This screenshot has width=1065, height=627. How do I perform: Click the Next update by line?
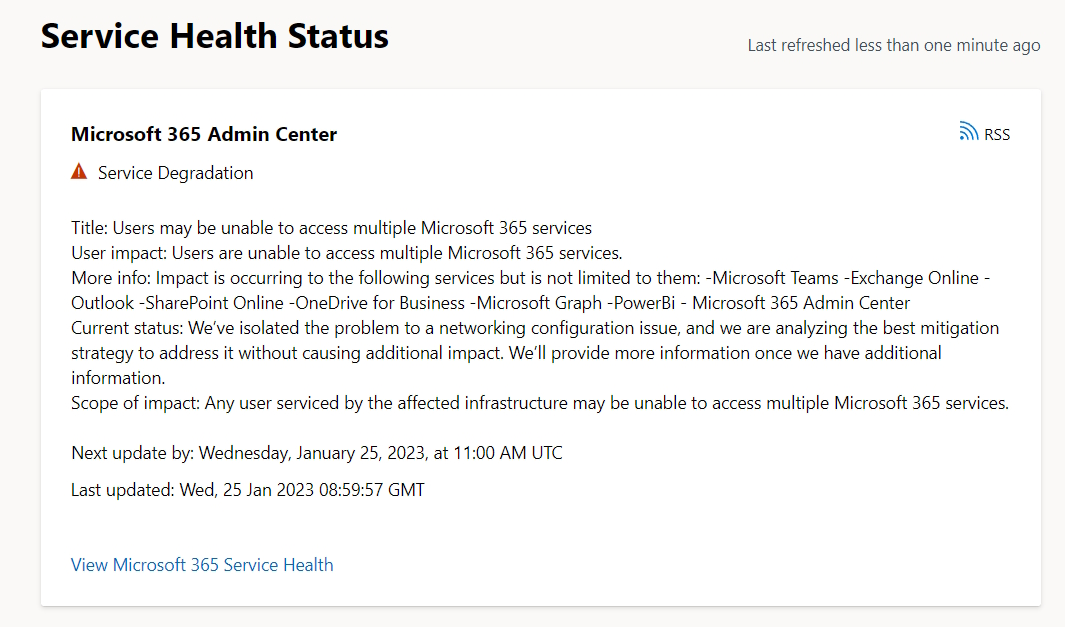coord(316,452)
